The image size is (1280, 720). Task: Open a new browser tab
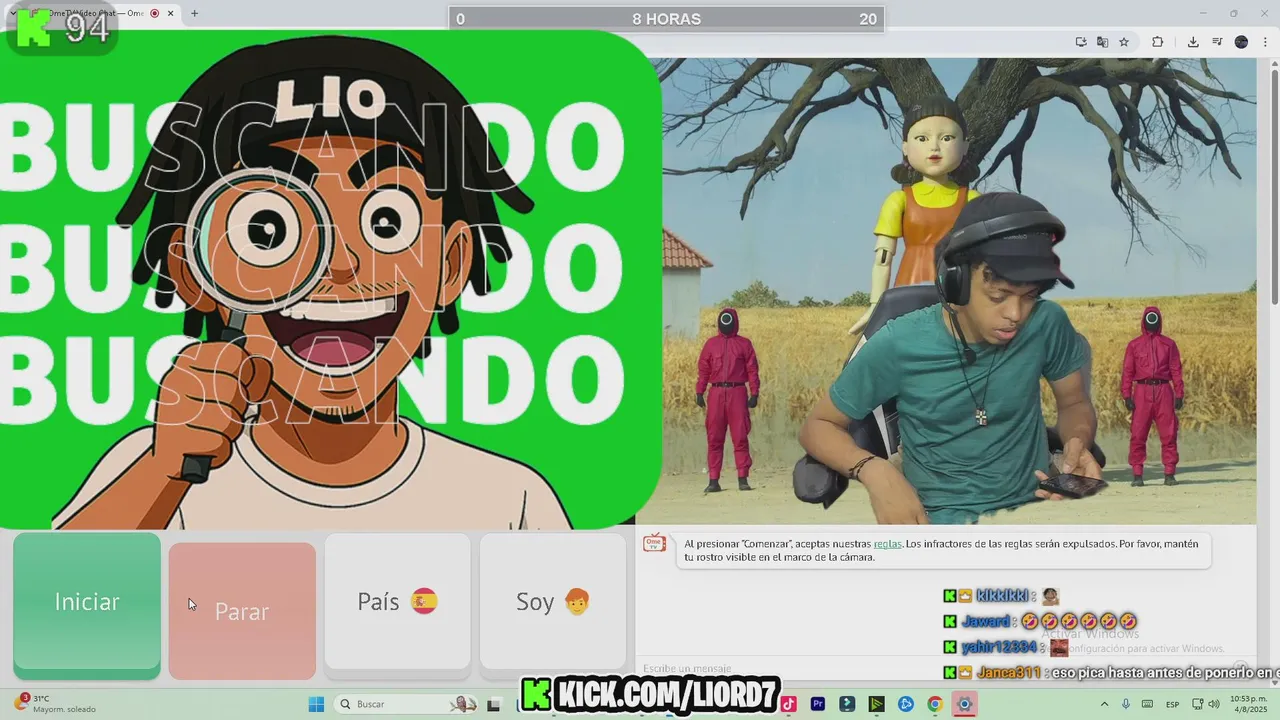194,13
